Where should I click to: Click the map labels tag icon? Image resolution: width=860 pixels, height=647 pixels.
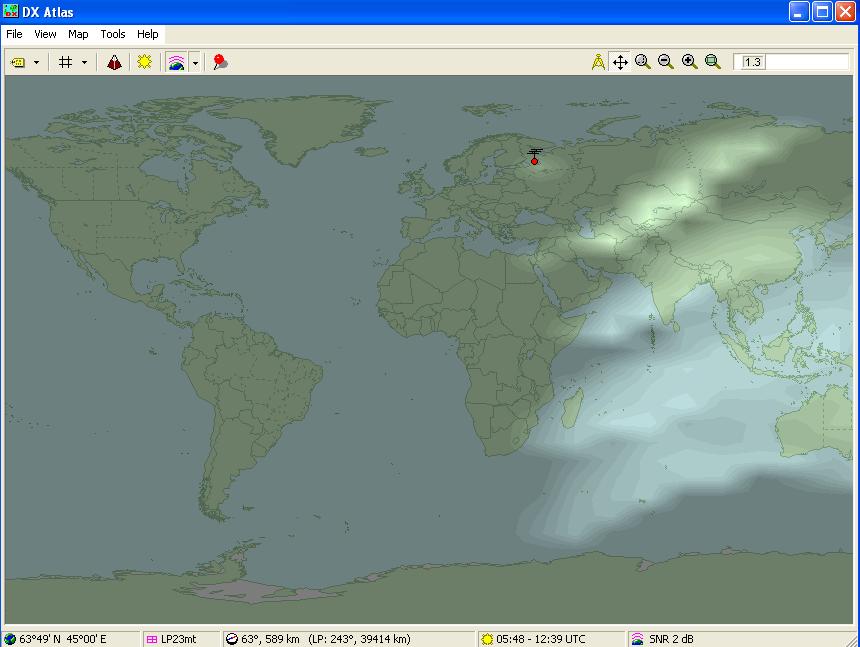pos(18,62)
